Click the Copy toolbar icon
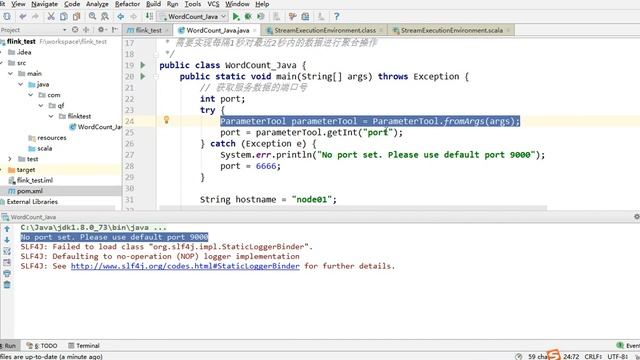The width and height of the screenshot is (640, 360). tap(64, 17)
